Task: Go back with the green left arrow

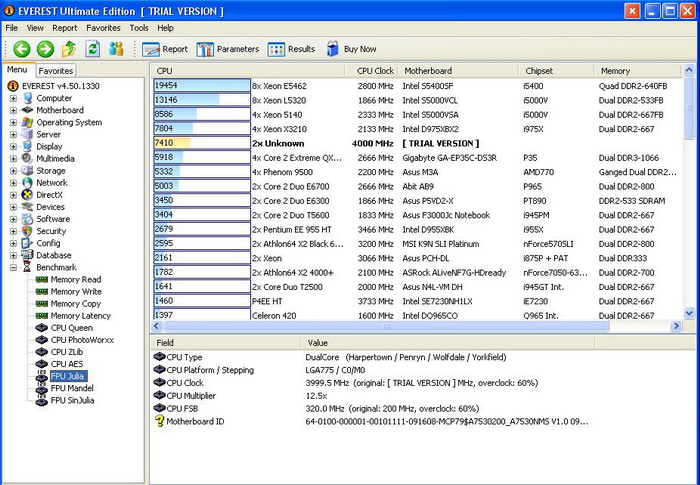Action: click(21, 49)
